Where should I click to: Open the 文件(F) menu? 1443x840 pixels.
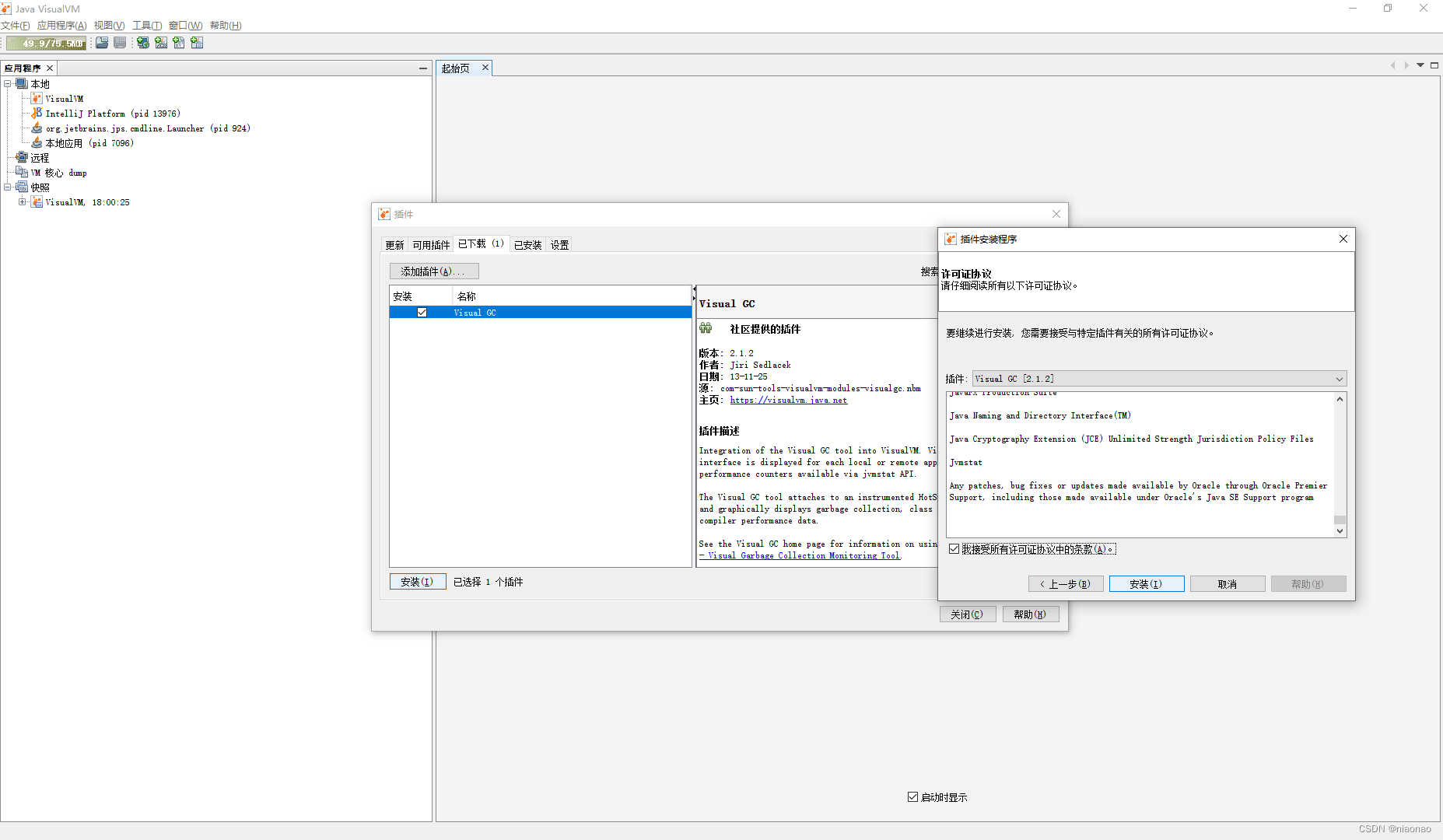pos(16,26)
